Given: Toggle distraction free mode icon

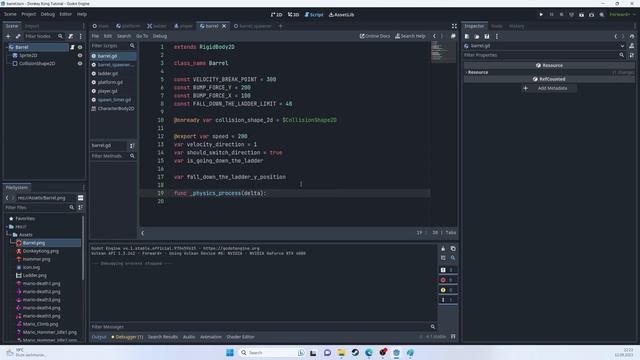Looking at the screenshot, I should coord(454,26).
